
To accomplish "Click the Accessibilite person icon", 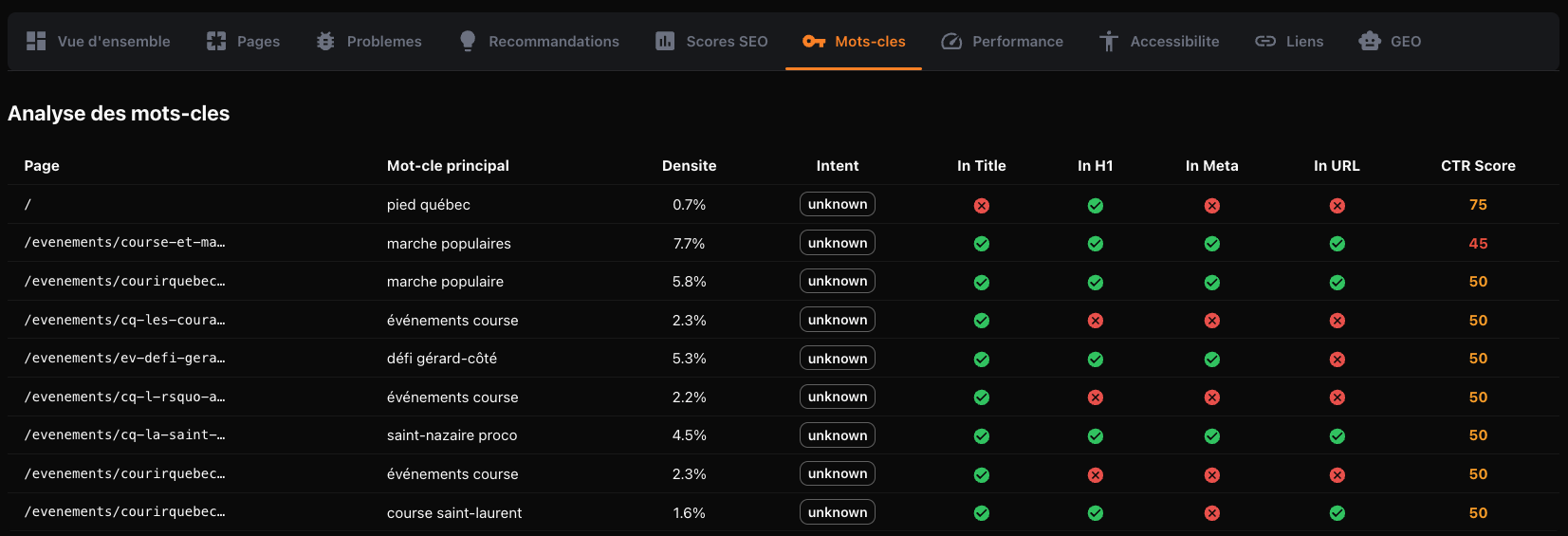I will pyautogui.click(x=1108, y=41).
